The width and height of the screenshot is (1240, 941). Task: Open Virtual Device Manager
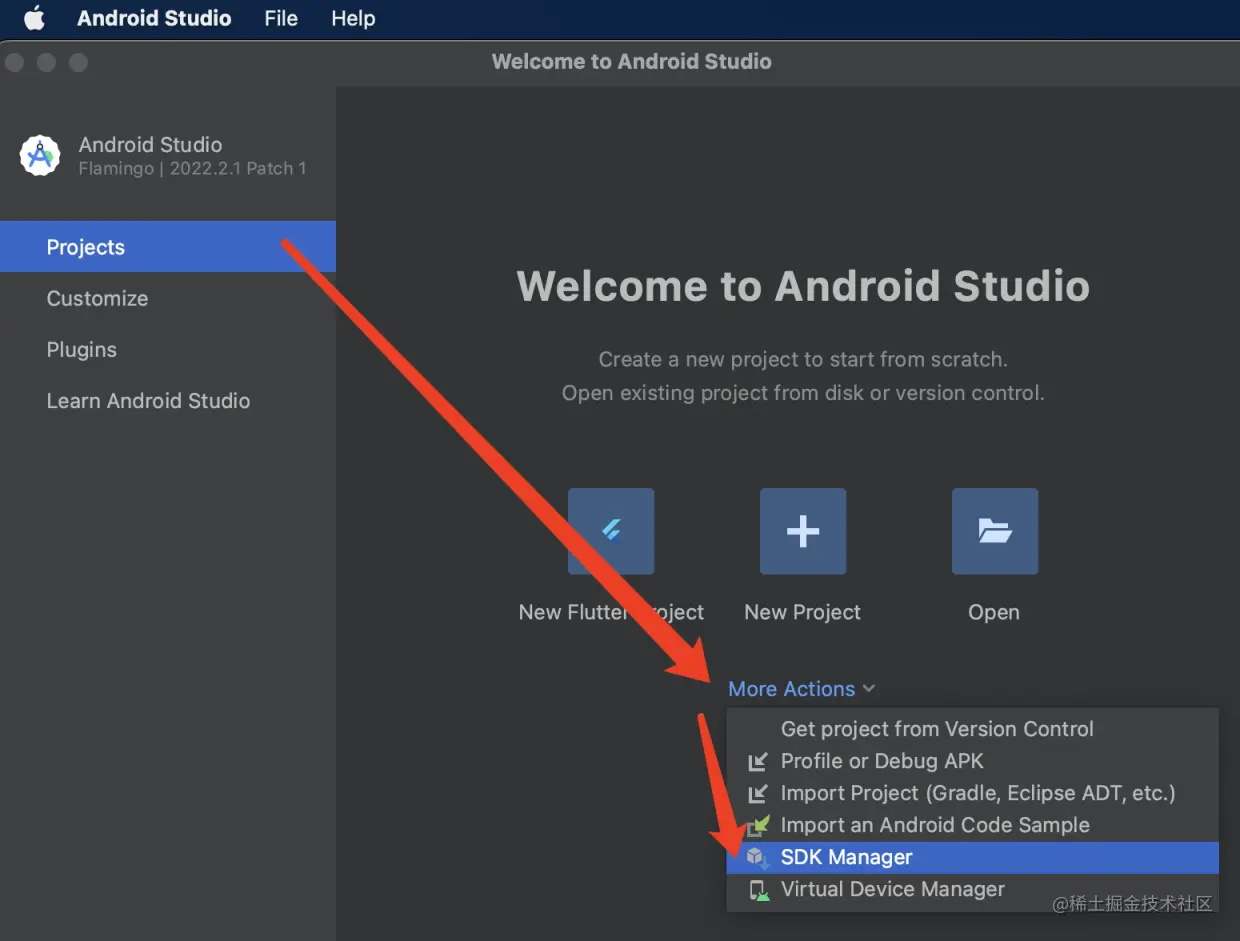[x=972, y=889]
